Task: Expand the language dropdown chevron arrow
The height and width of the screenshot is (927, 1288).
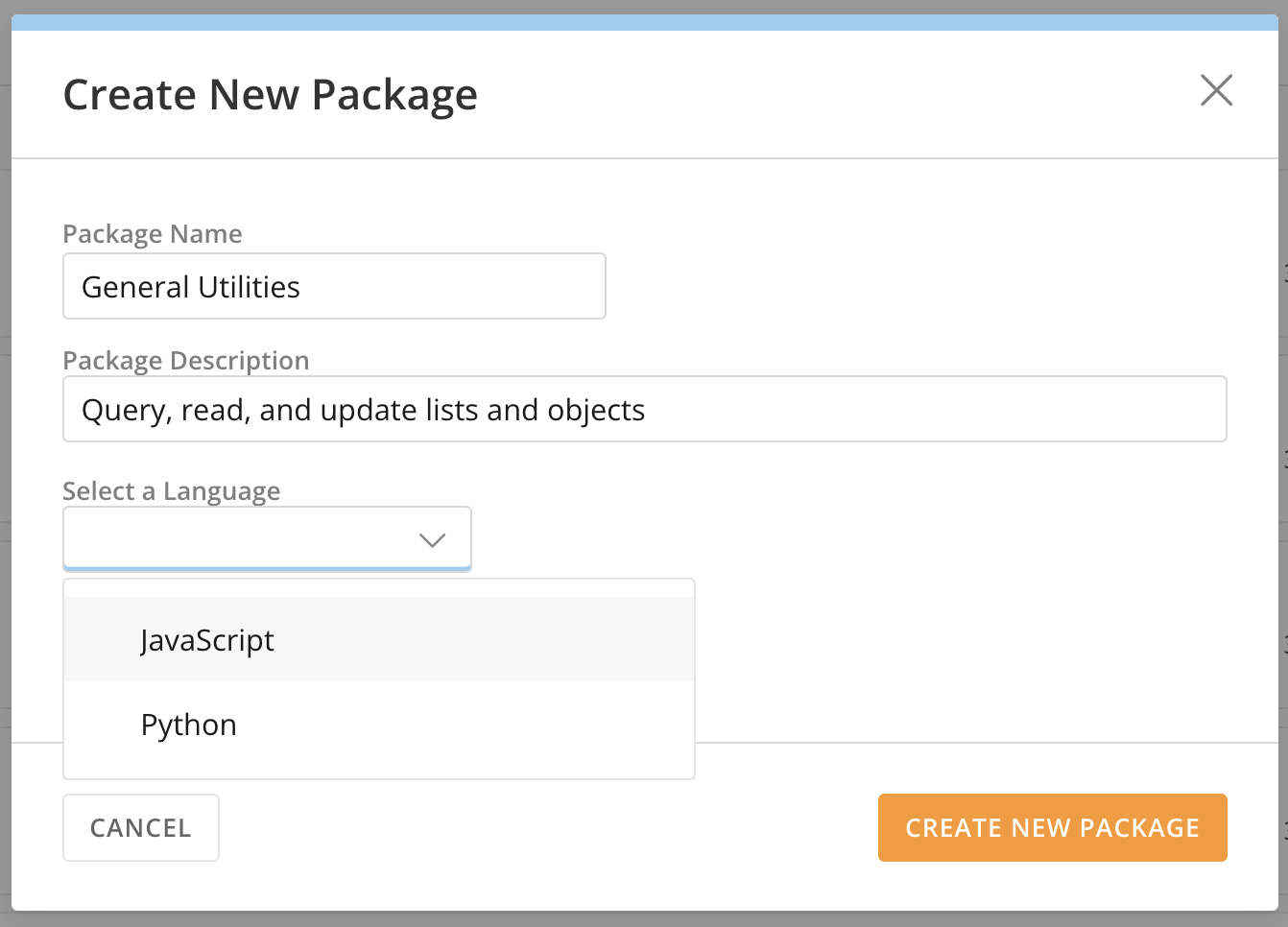Action: (433, 540)
